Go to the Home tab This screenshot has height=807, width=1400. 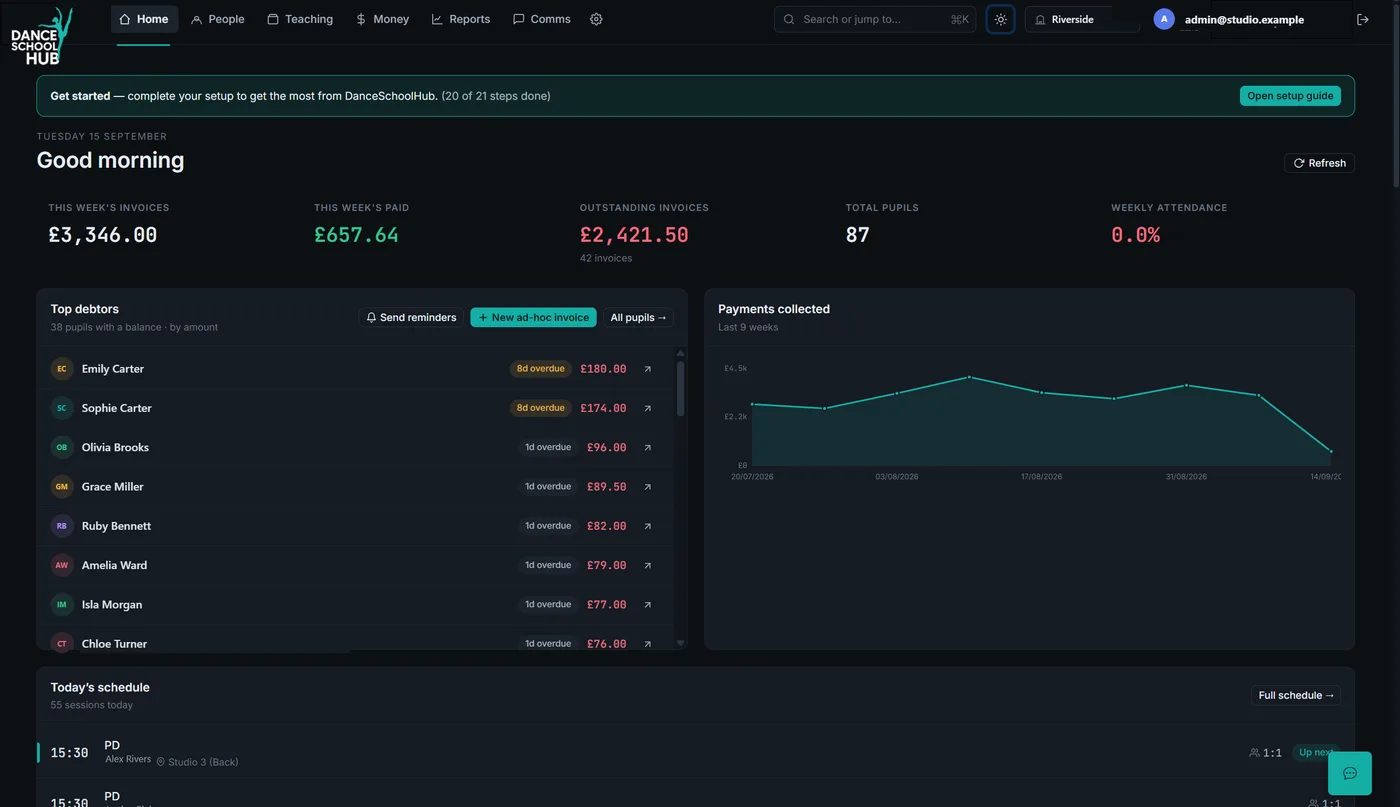pos(144,19)
